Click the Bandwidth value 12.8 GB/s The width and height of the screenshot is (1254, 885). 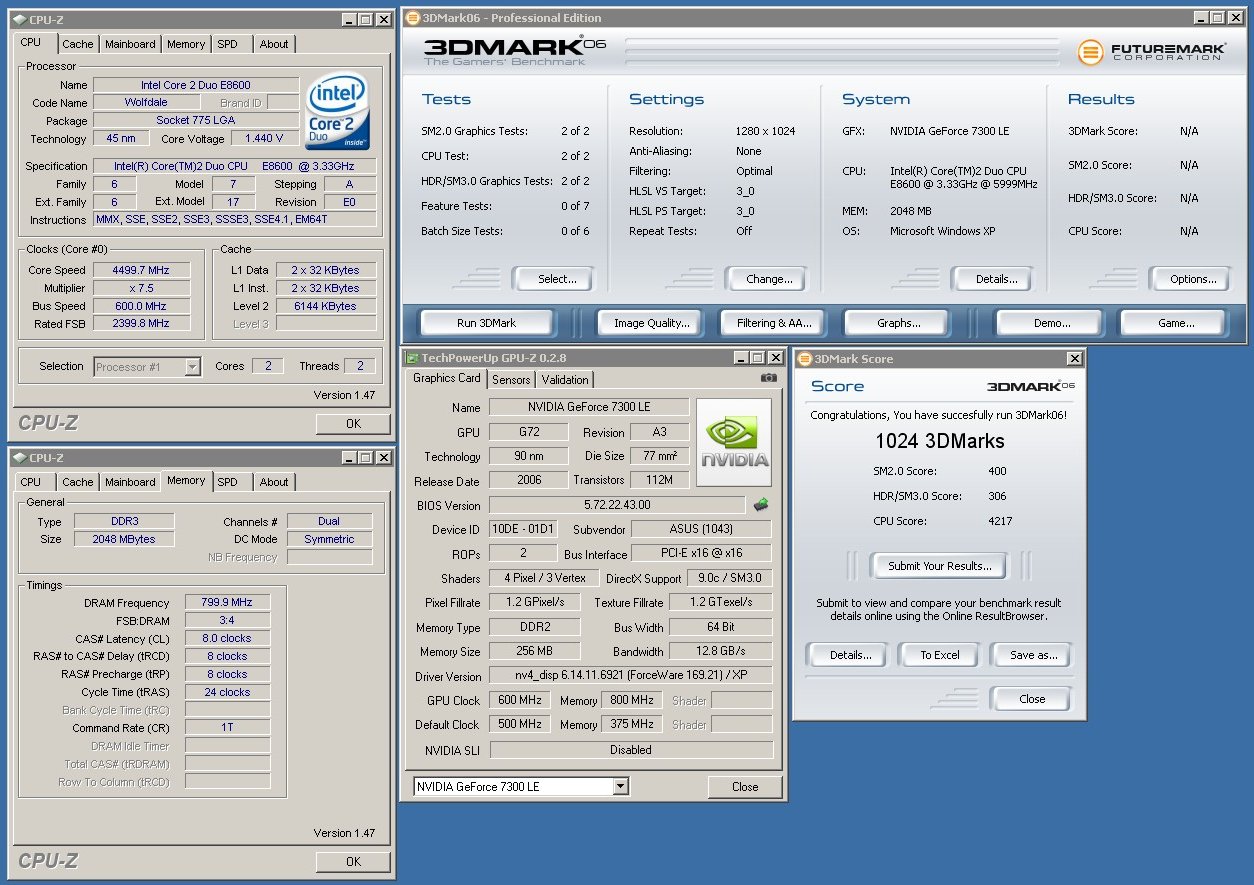point(721,652)
